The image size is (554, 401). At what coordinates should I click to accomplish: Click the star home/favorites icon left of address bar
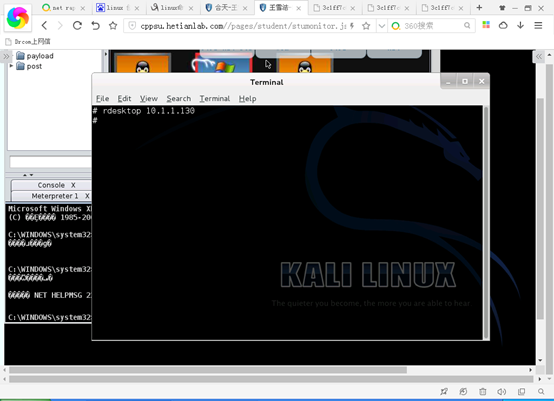point(113,25)
